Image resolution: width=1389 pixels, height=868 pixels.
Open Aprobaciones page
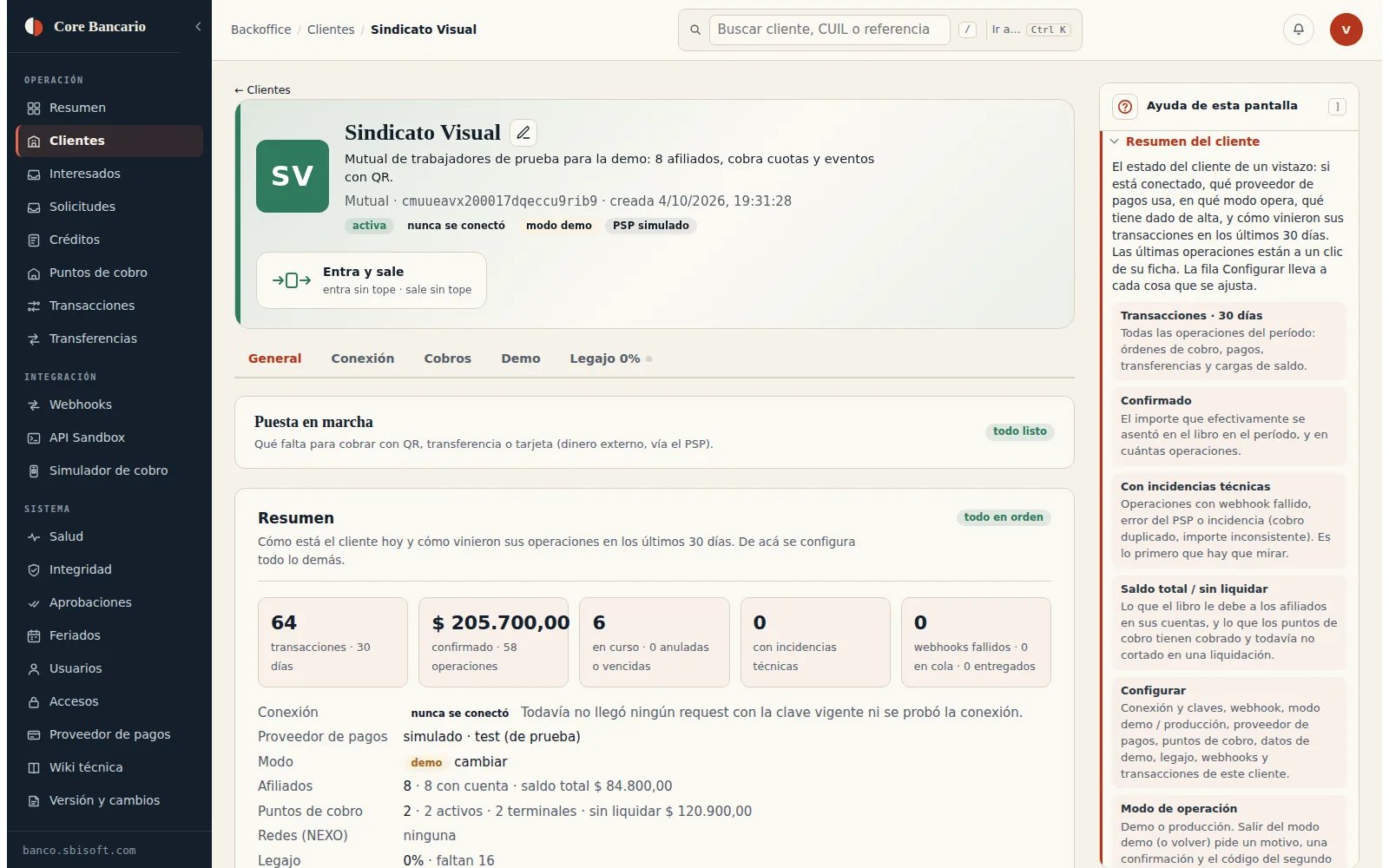pyautogui.click(x=109, y=602)
